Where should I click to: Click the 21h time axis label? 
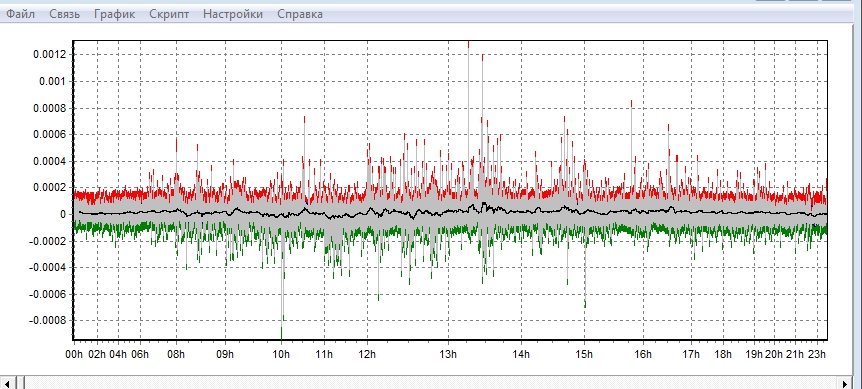pos(794,354)
